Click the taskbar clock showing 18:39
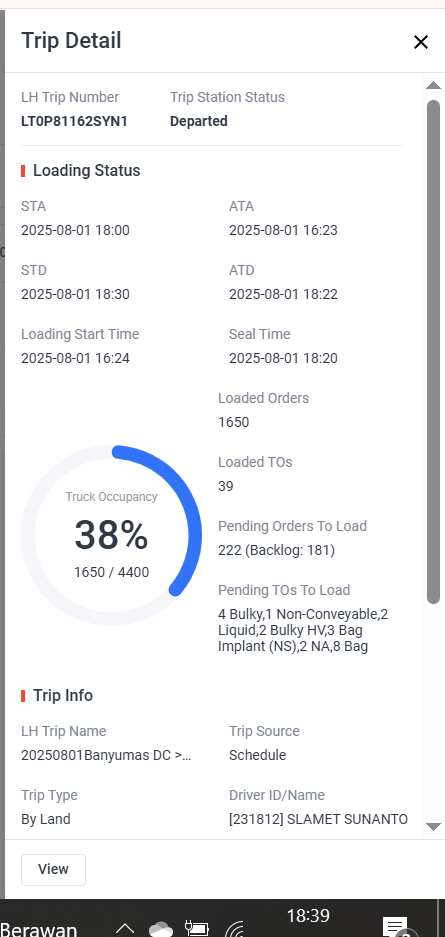This screenshot has width=445, height=937. coord(308,915)
